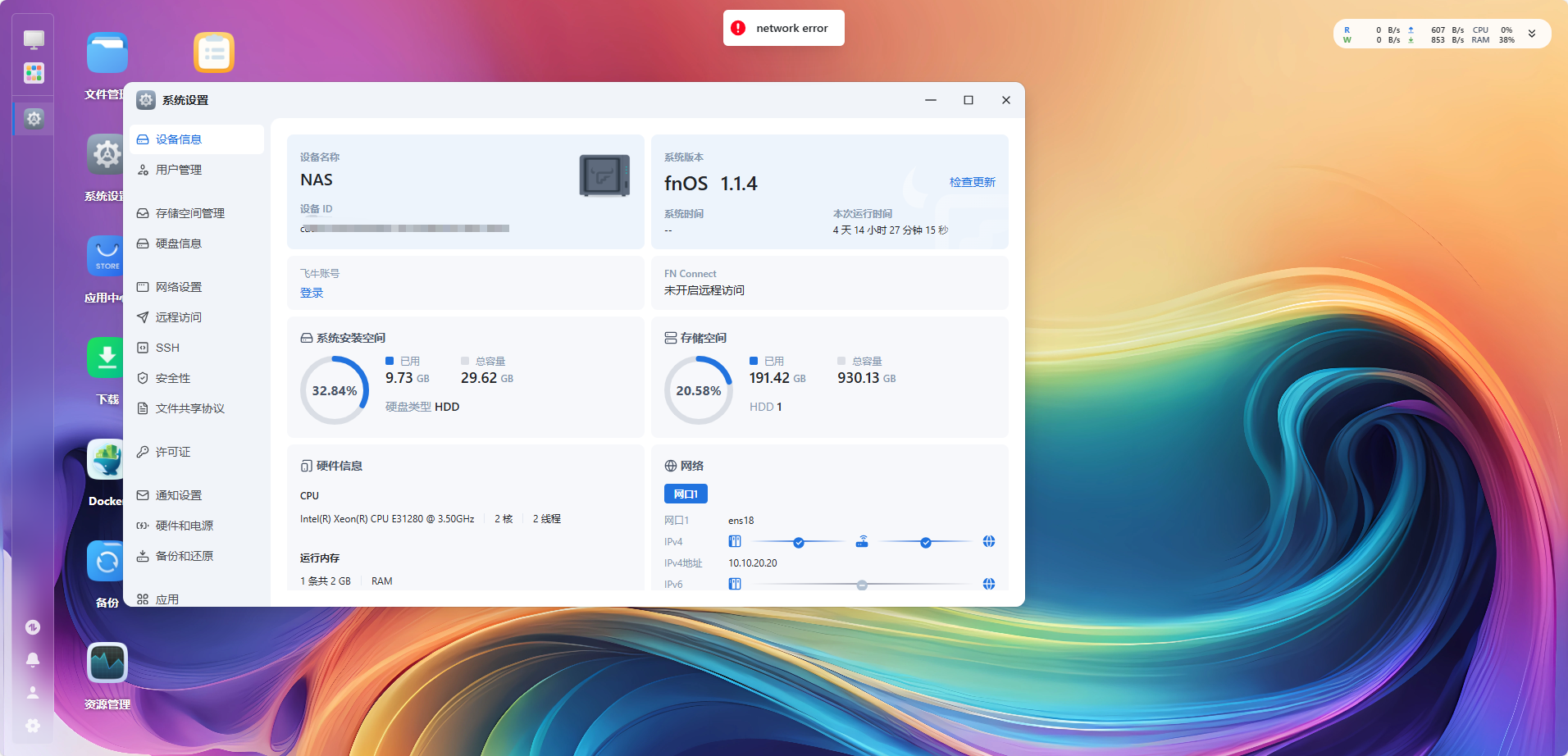Click the uptime 4 天 14 小时 text
1568x756 pixels.
click(891, 230)
